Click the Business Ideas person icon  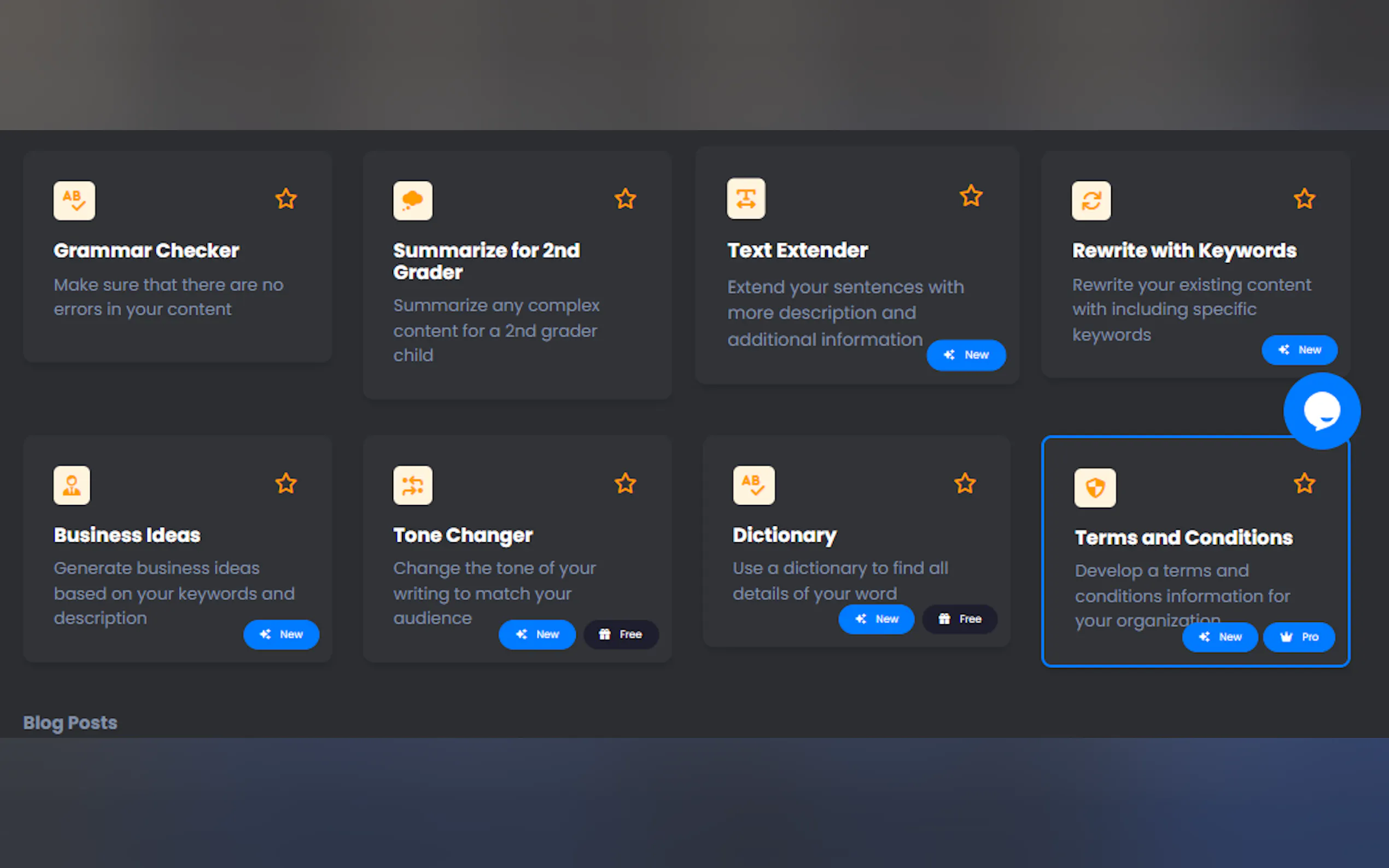[x=72, y=485]
